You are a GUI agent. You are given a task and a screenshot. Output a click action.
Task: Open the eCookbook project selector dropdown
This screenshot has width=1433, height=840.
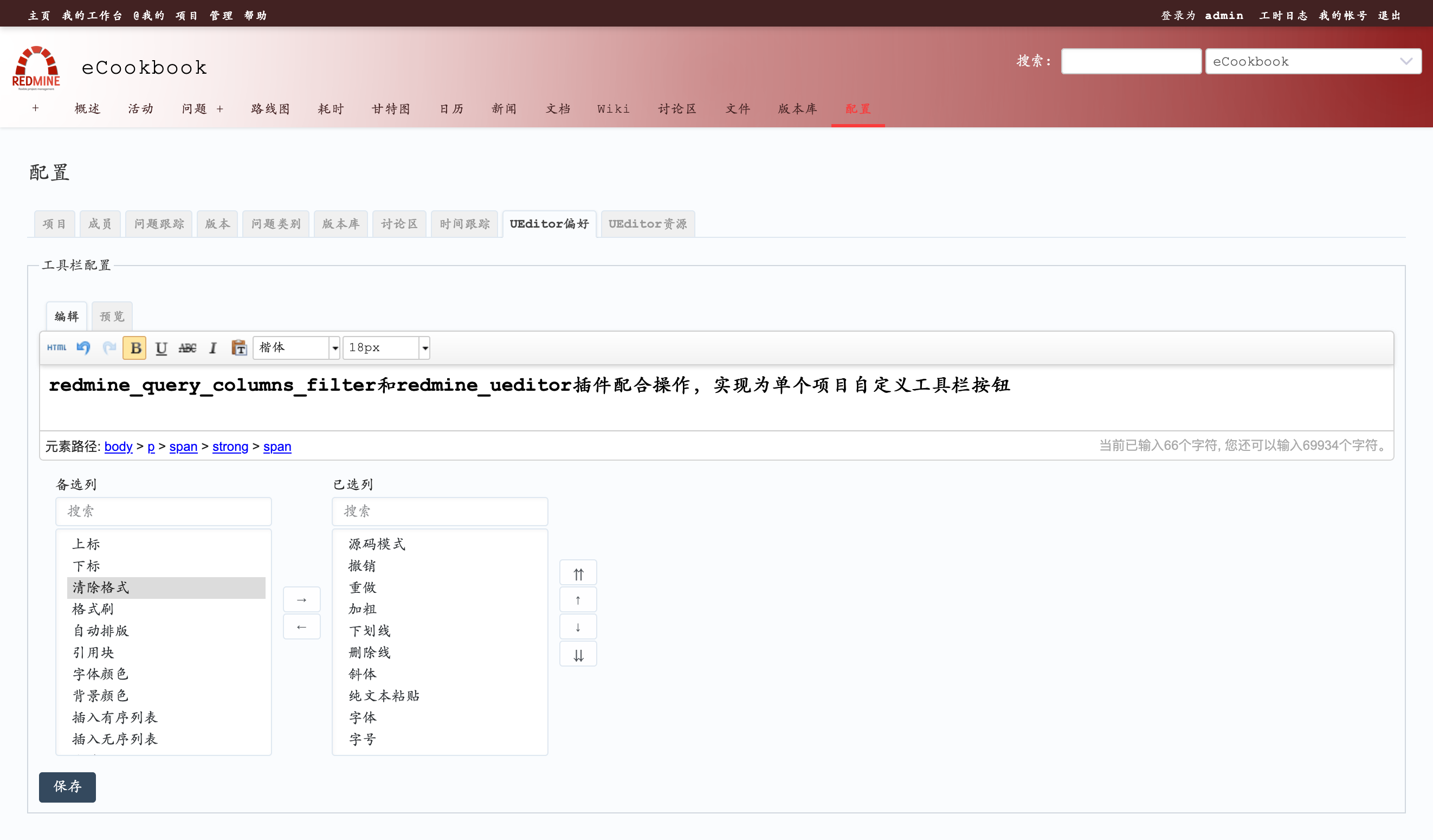(x=1313, y=61)
